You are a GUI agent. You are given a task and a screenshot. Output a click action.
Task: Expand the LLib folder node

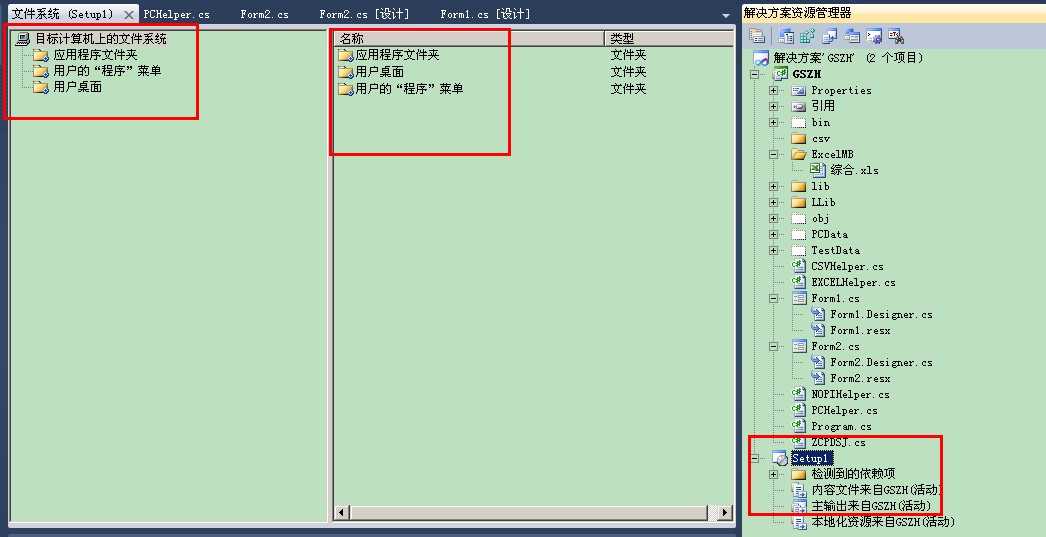point(774,202)
